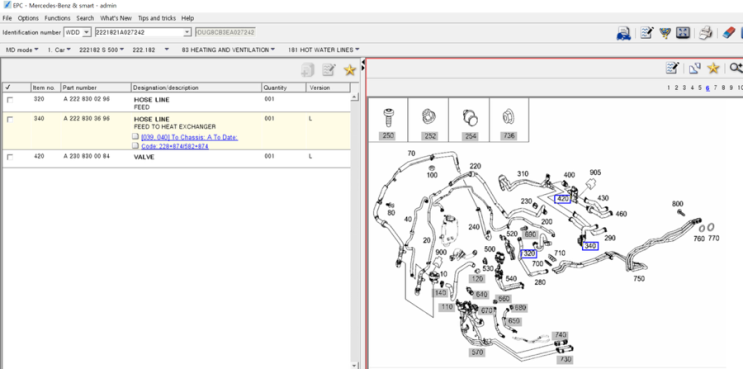743x369 pixels.
Task: Select the screw thumbnail labeled 250
Action: pyautogui.click(x=388, y=120)
